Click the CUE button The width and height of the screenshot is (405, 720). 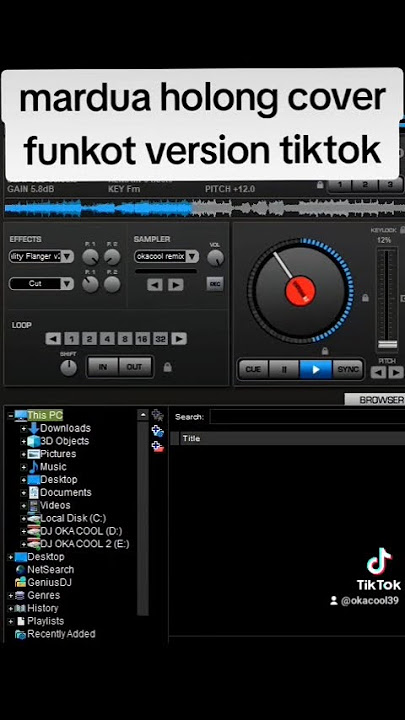click(x=253, y=370)
